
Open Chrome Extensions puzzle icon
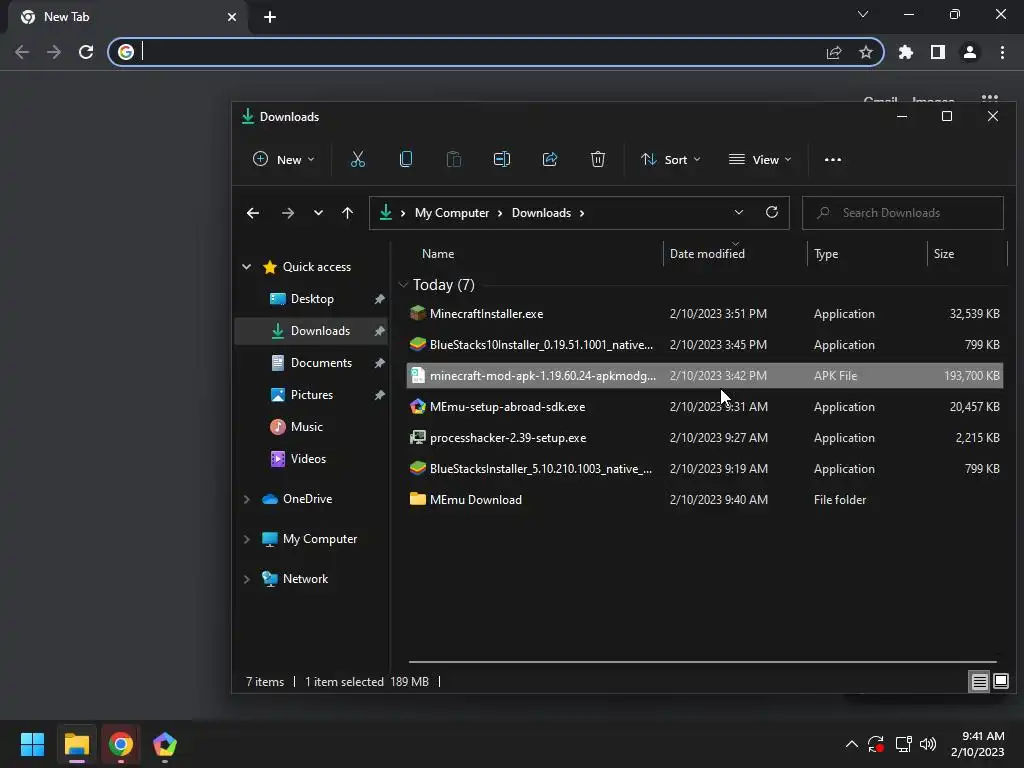(905, 52)
